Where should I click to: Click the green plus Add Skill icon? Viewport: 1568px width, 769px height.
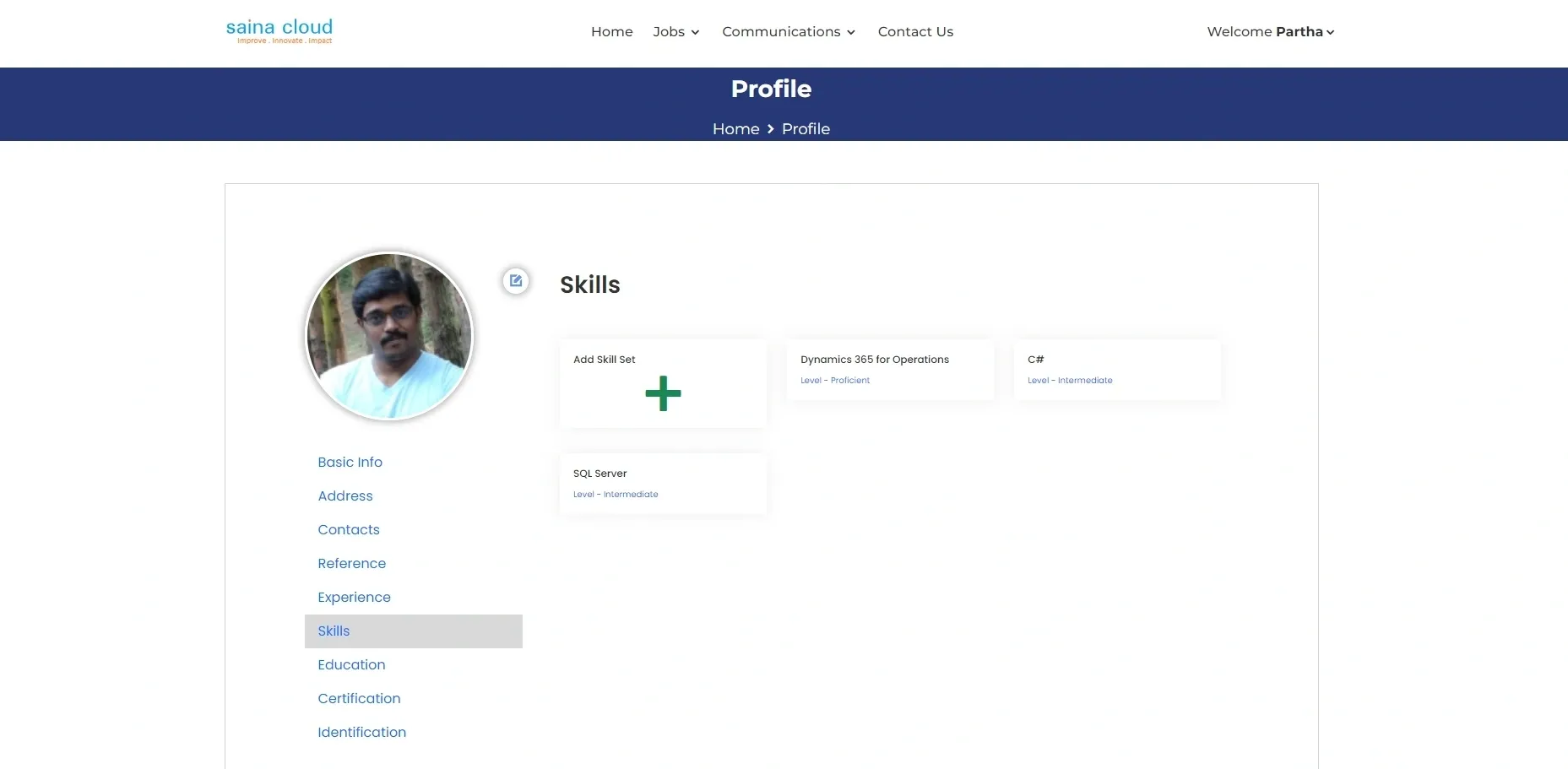click(663, 393)
